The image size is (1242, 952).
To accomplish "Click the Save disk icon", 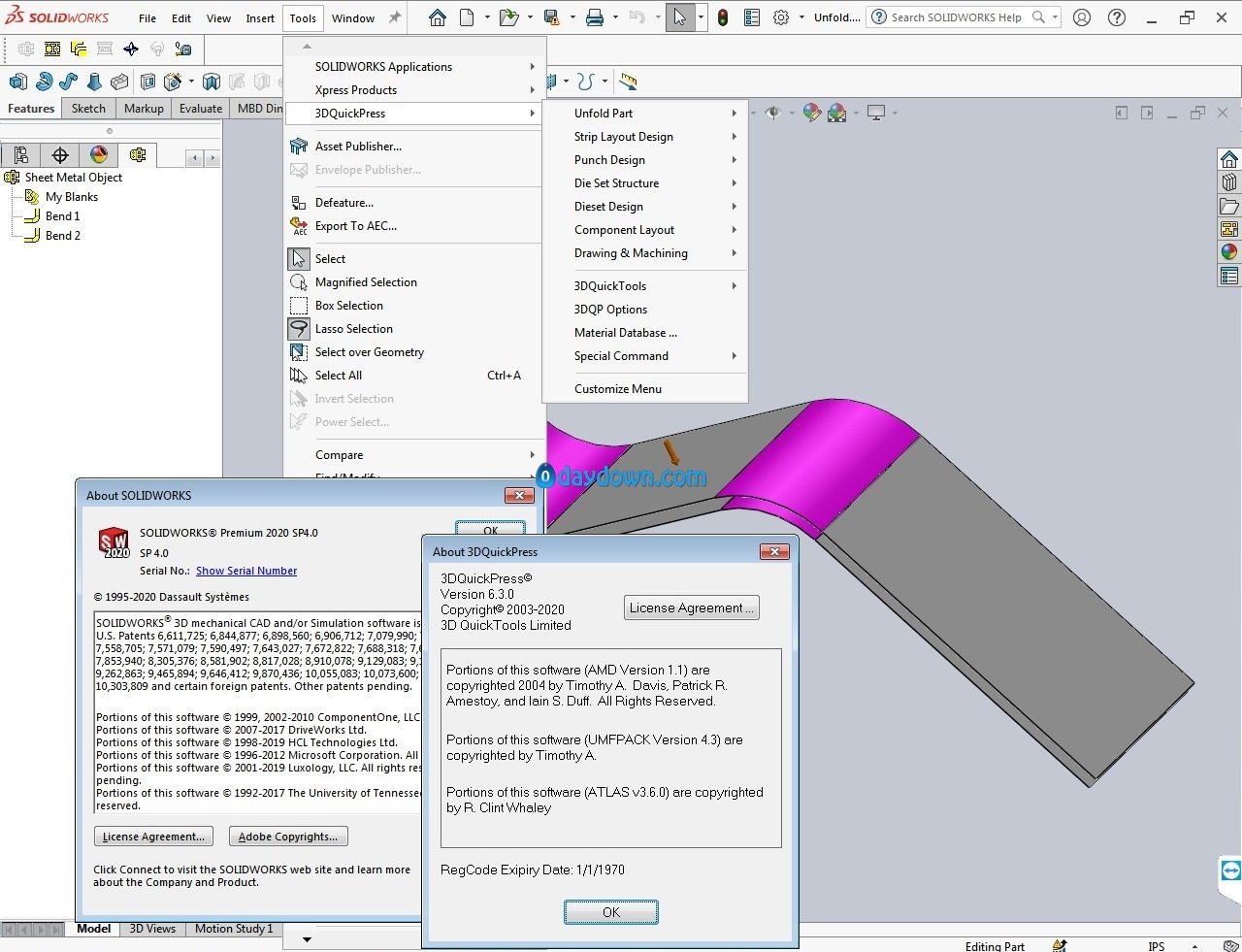I will point(551,17).
